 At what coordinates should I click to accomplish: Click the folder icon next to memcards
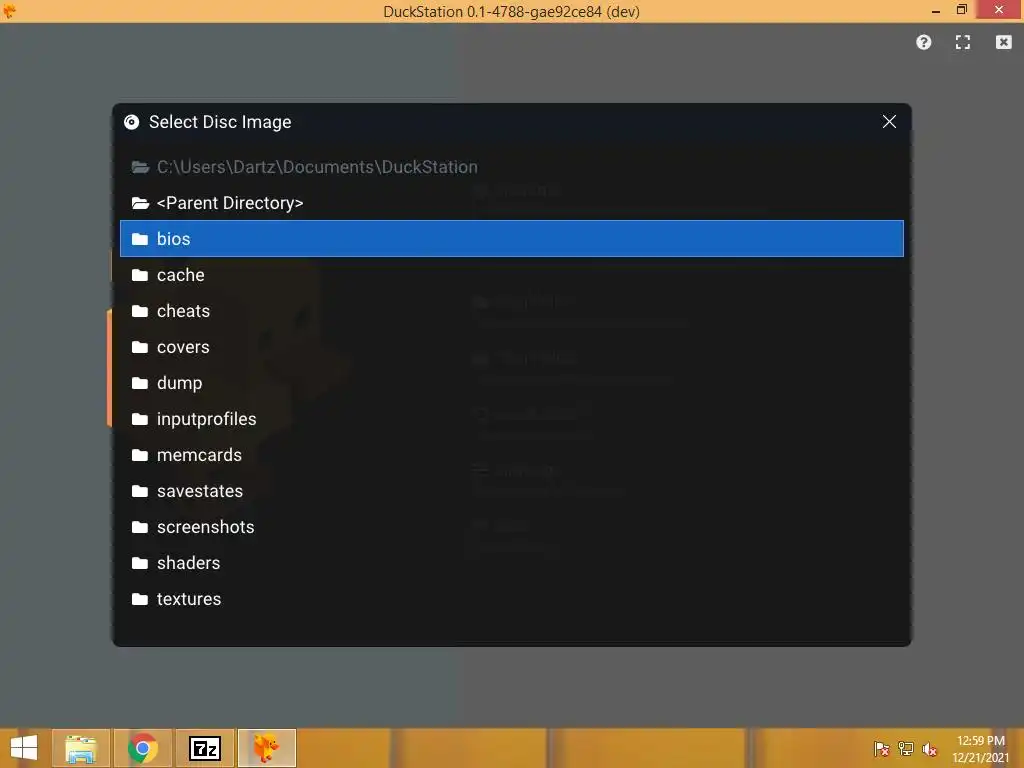pos(140,455)
